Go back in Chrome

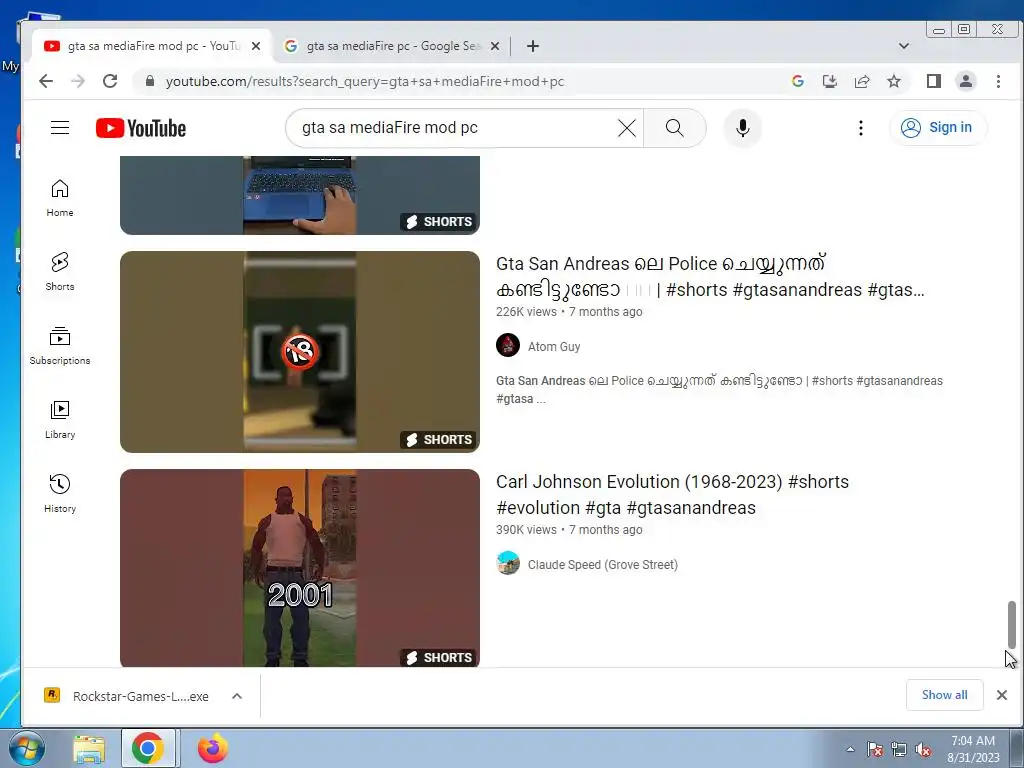[46, 81]
